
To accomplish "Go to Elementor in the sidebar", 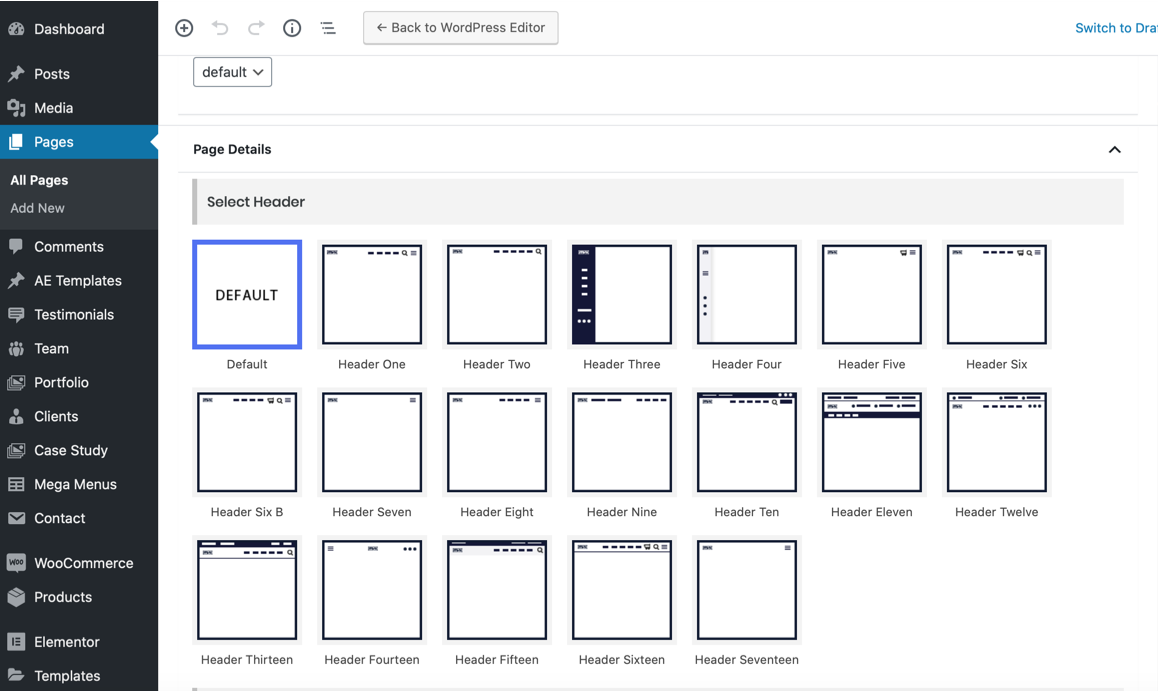I will pos(66,642).
